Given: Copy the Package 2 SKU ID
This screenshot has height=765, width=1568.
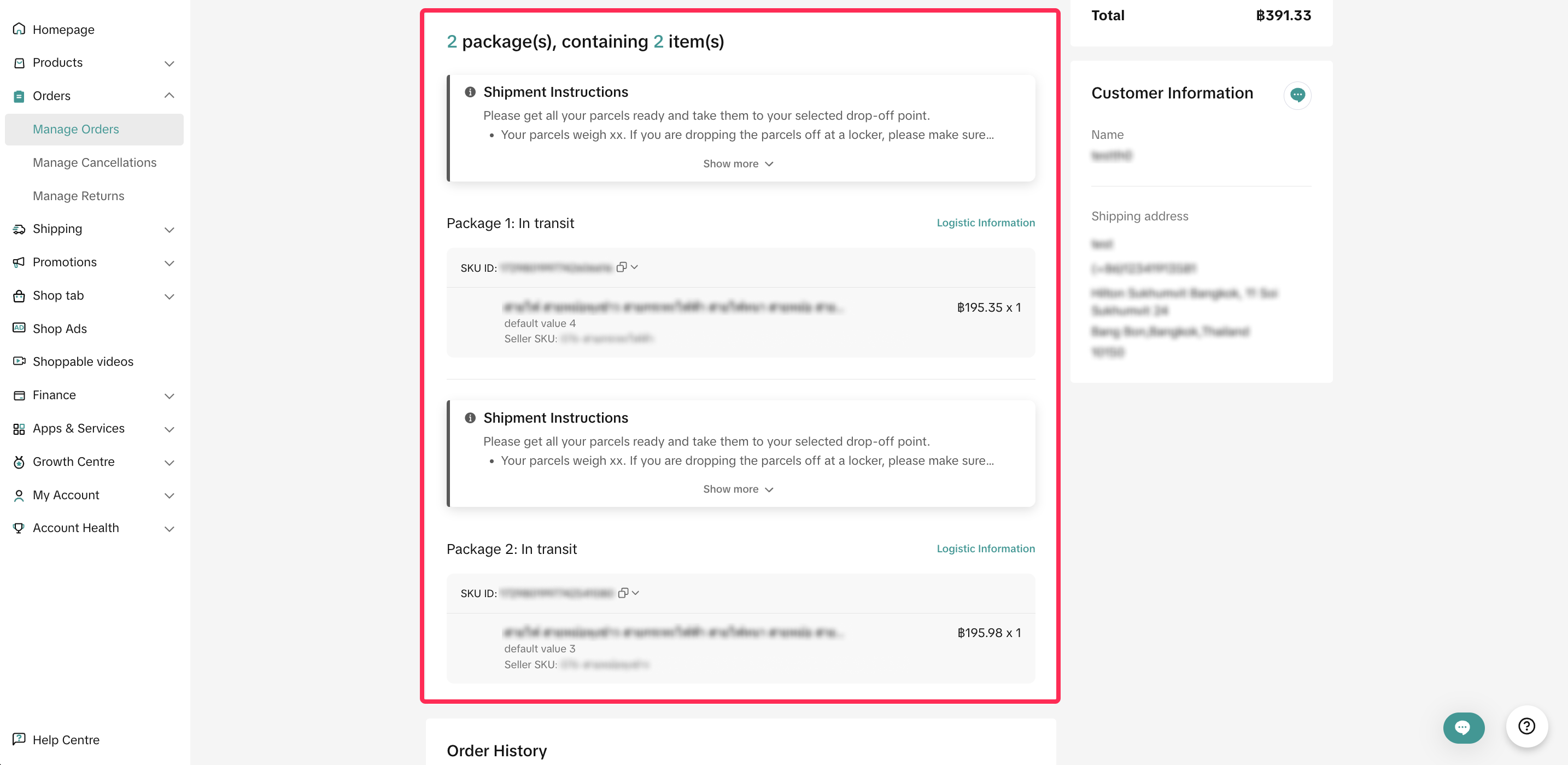Looking at the screenshot, I should (x=622, y=593).
